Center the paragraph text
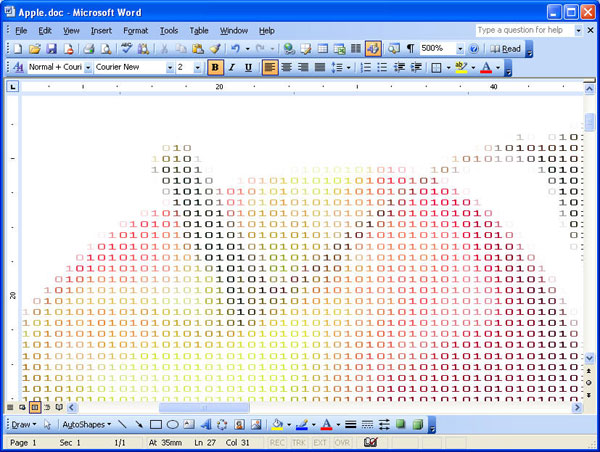Screen dimensions: 600x452 286,67
